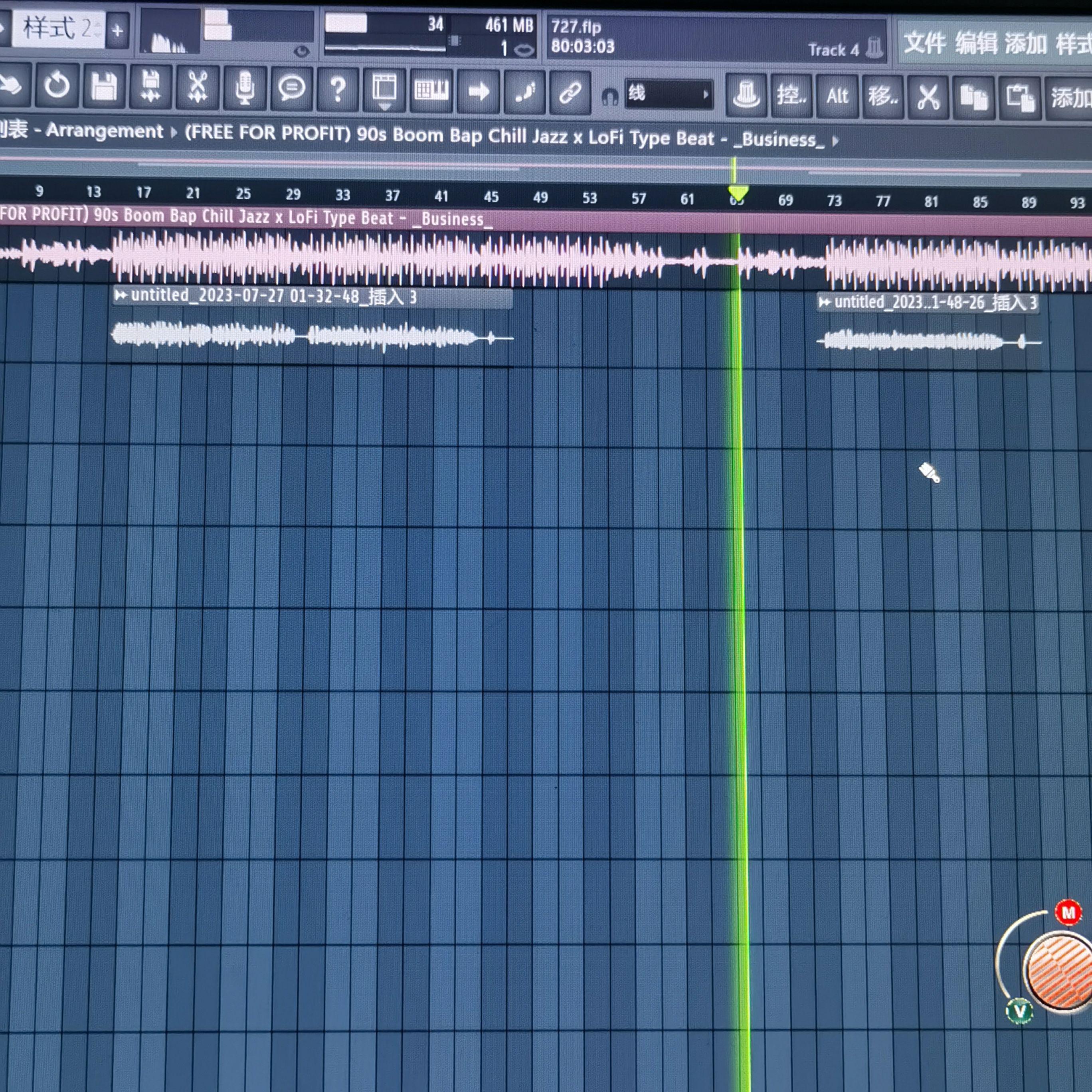This screenshot has width=1092, height=1092.
Task: Click the knob icon toolbar button
Action: pyautogui.click(x=746, y=94)
